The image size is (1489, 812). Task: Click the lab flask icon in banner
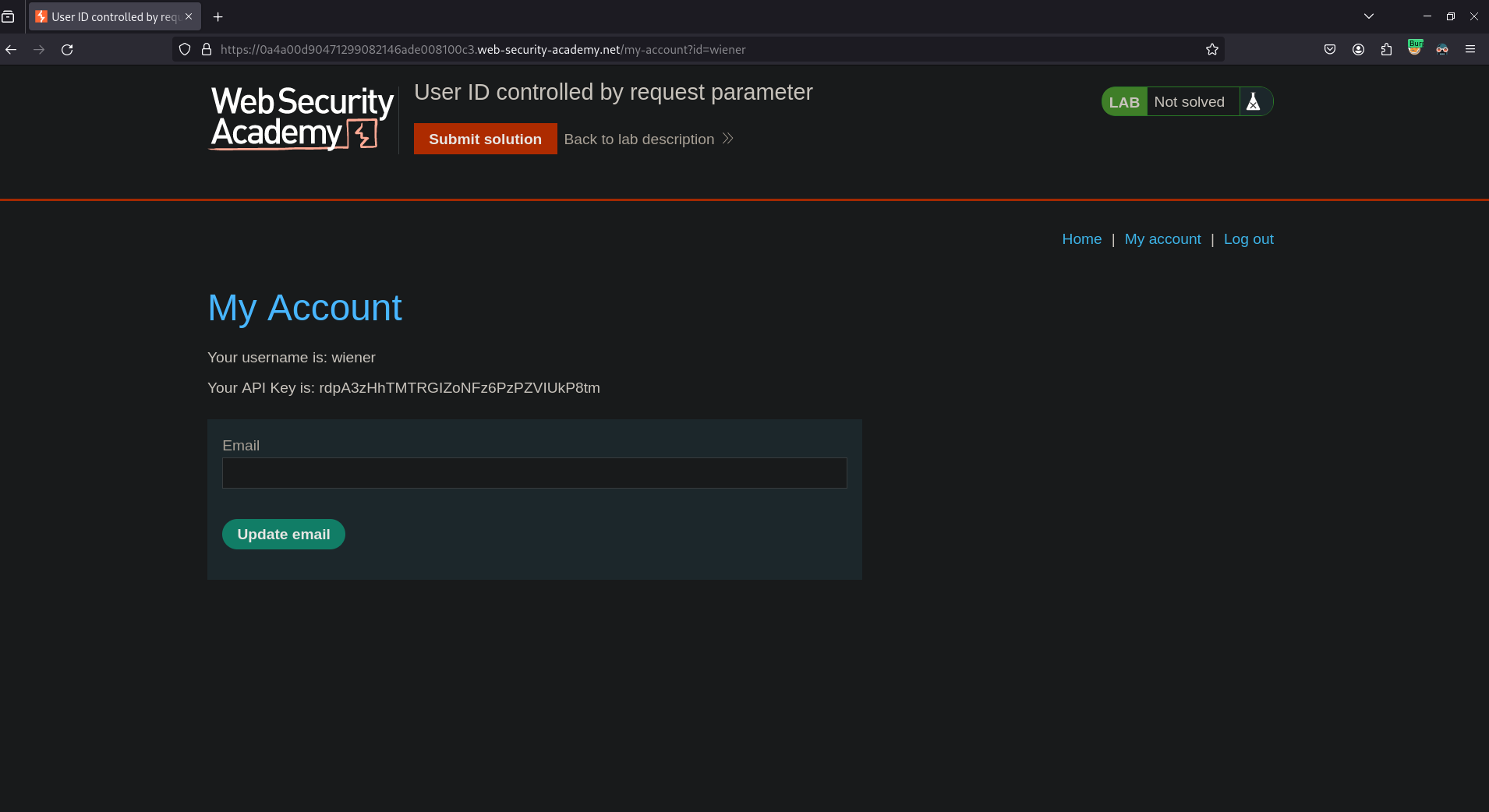coord(1253,101)
